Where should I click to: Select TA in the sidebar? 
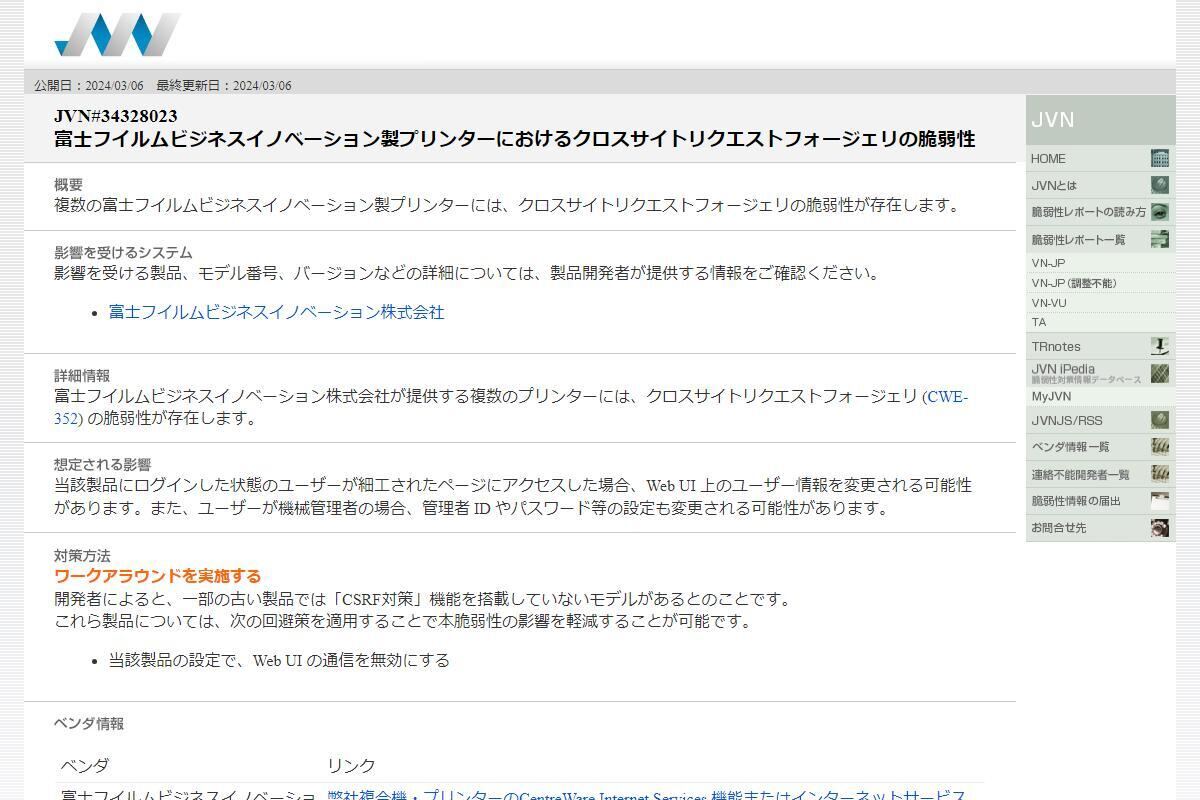point(1100,322)
